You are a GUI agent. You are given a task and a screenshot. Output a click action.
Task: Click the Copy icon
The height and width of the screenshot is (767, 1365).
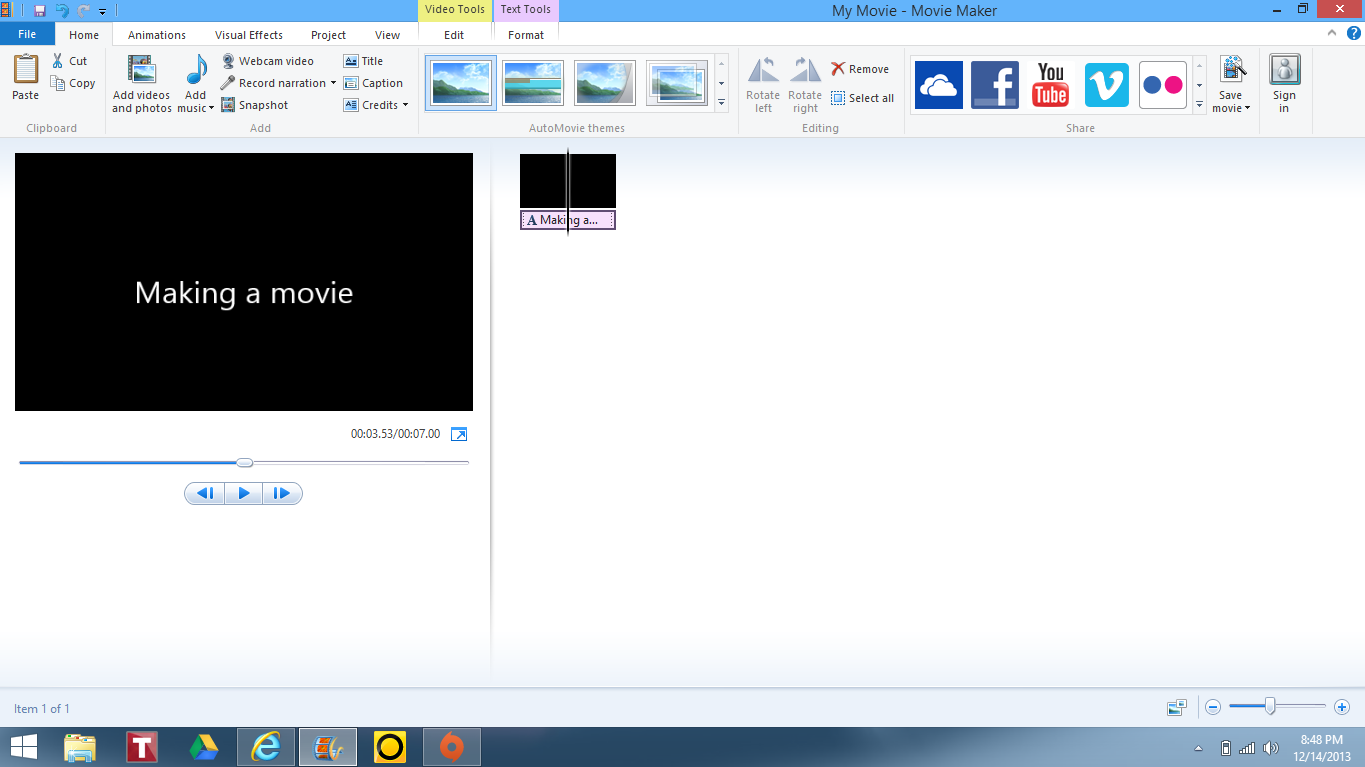coord(58,83)
